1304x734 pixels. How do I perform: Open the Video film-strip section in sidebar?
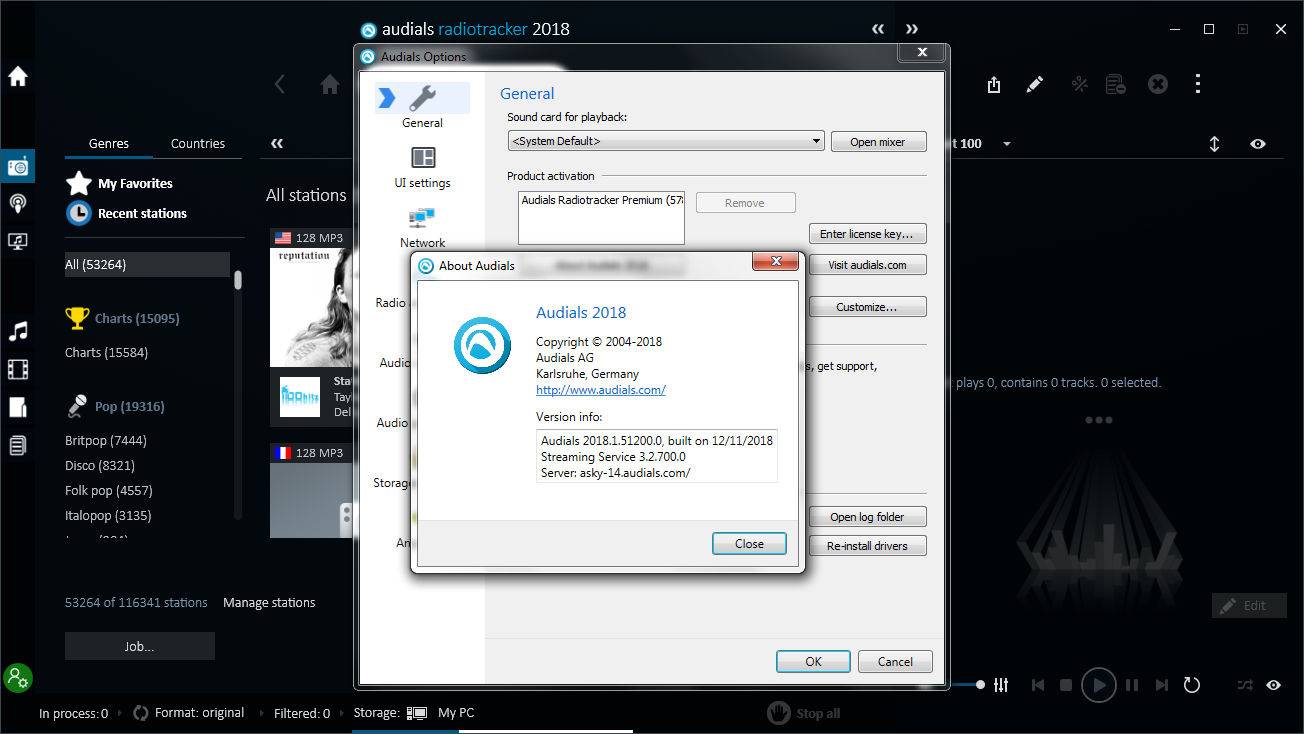coord(17,370)
